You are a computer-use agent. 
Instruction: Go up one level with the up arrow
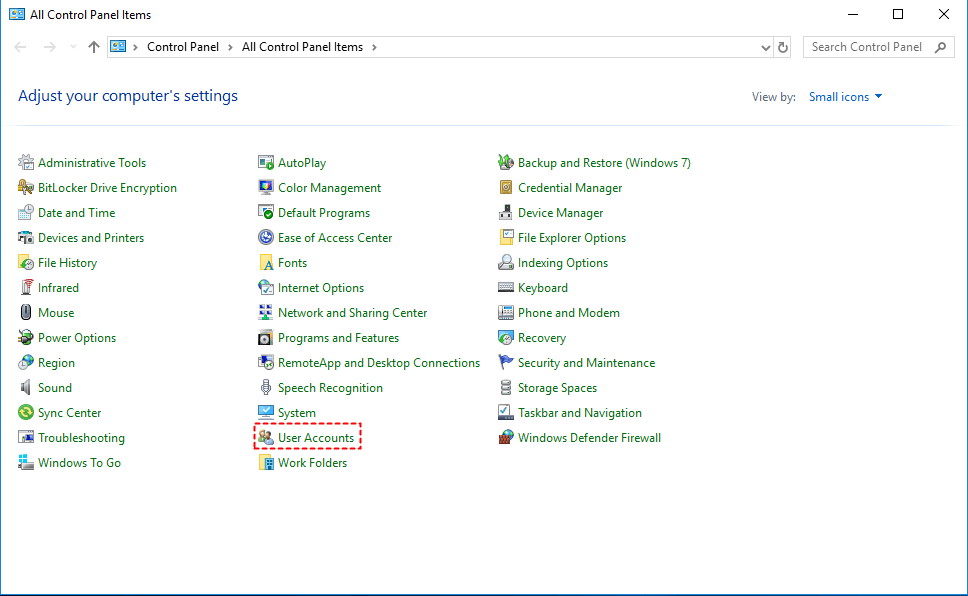(x=94, y=47)
